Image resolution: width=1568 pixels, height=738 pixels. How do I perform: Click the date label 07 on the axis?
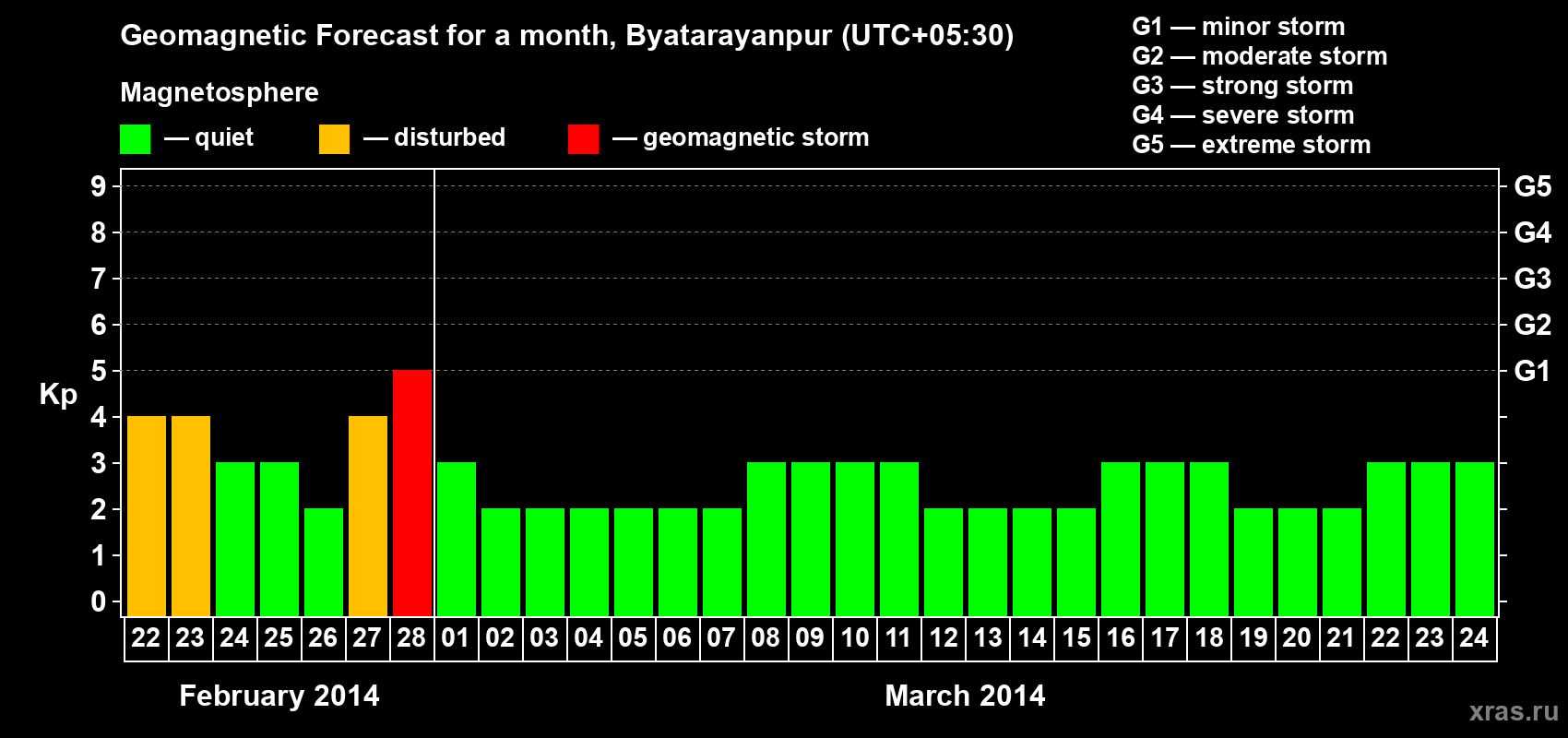tap(721, 637)
